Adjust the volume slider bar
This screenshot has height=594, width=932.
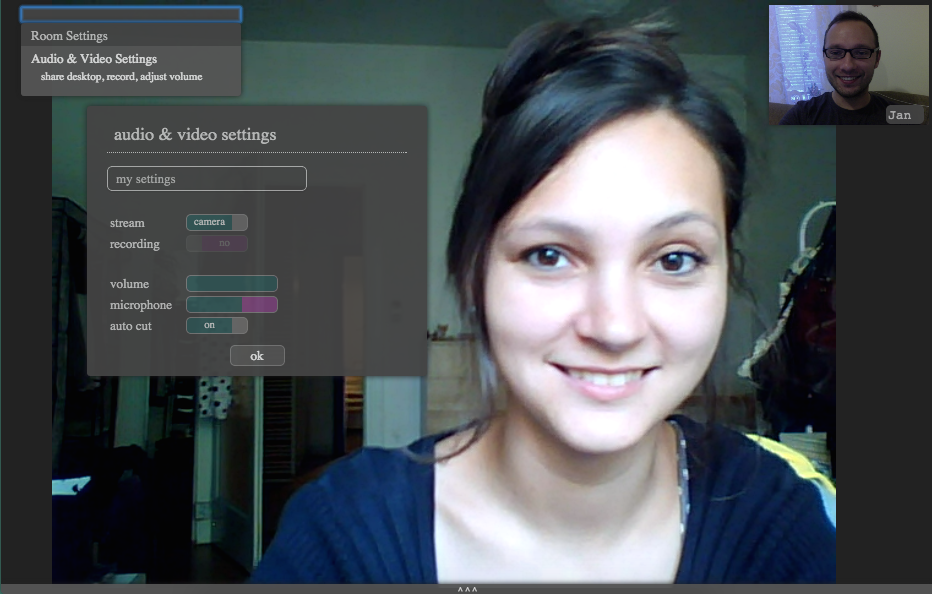point(232,284)
